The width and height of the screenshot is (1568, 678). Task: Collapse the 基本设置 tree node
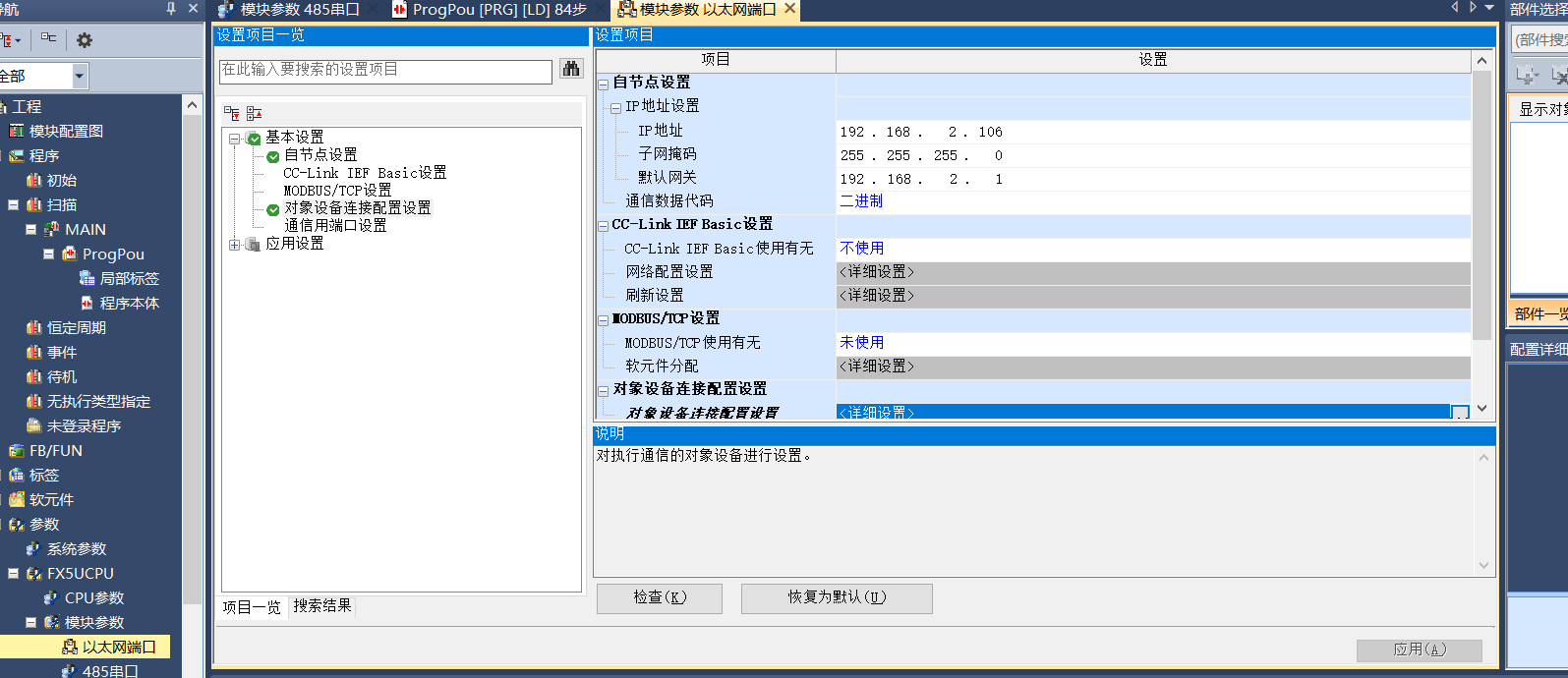tap(235, 139)
